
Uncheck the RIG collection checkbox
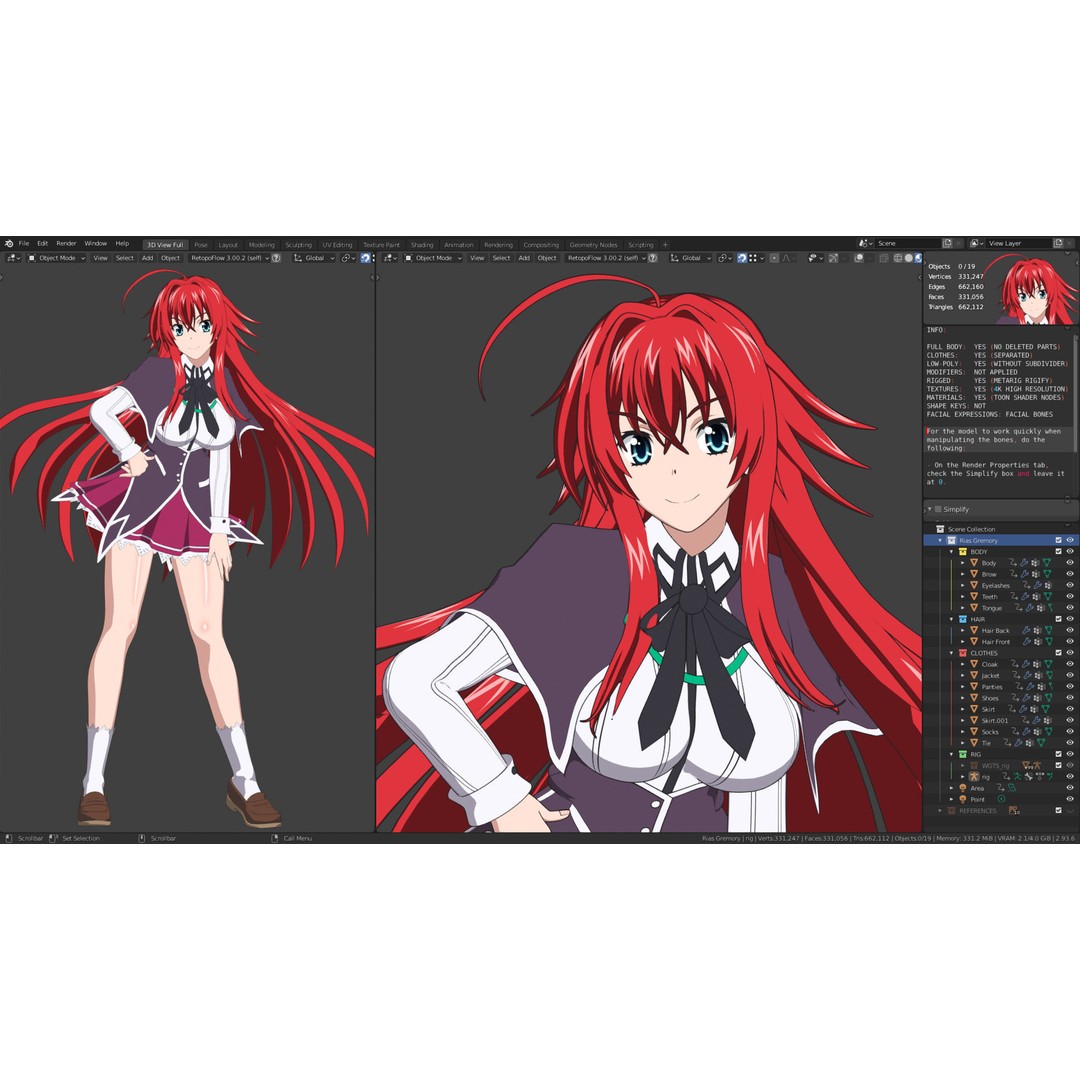coord(1059,754)
